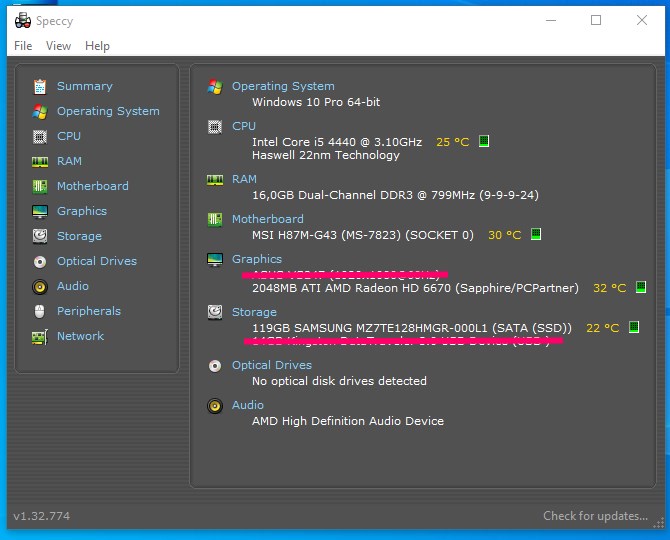This screenshot has height=540, width=670.
Task: Open the View menu
Action: (x=59, y=46)
